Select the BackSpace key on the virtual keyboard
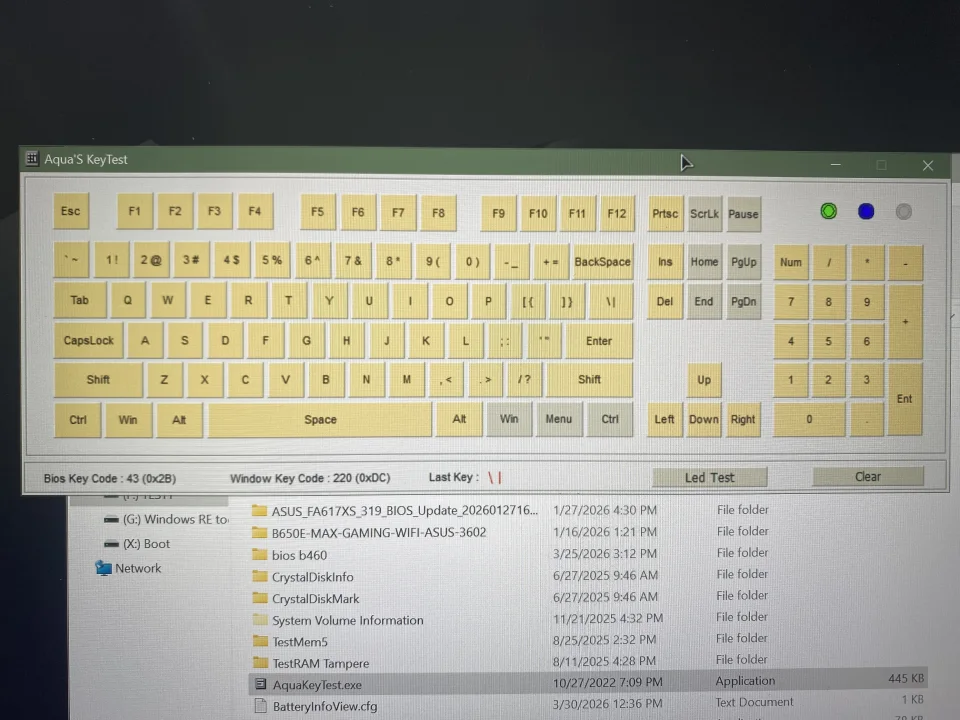The width and height of the screenshot is (960, 720). click(602, 261)
